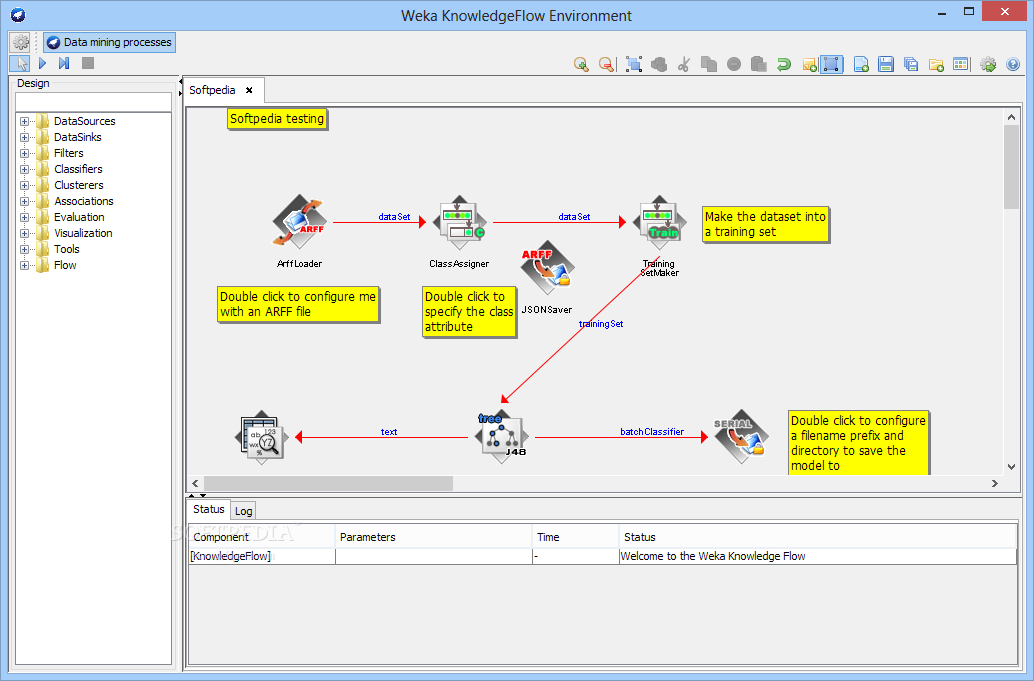Click the save as multiple disks icon

click(911, 64)
